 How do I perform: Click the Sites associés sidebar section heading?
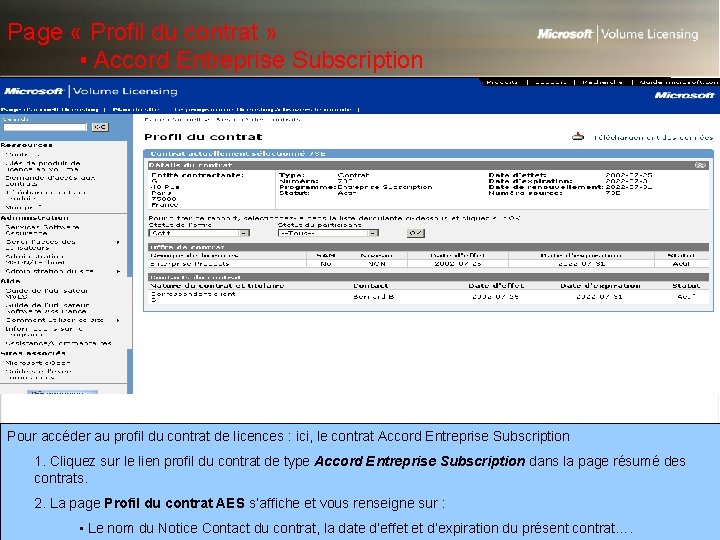tap(33, 353)
